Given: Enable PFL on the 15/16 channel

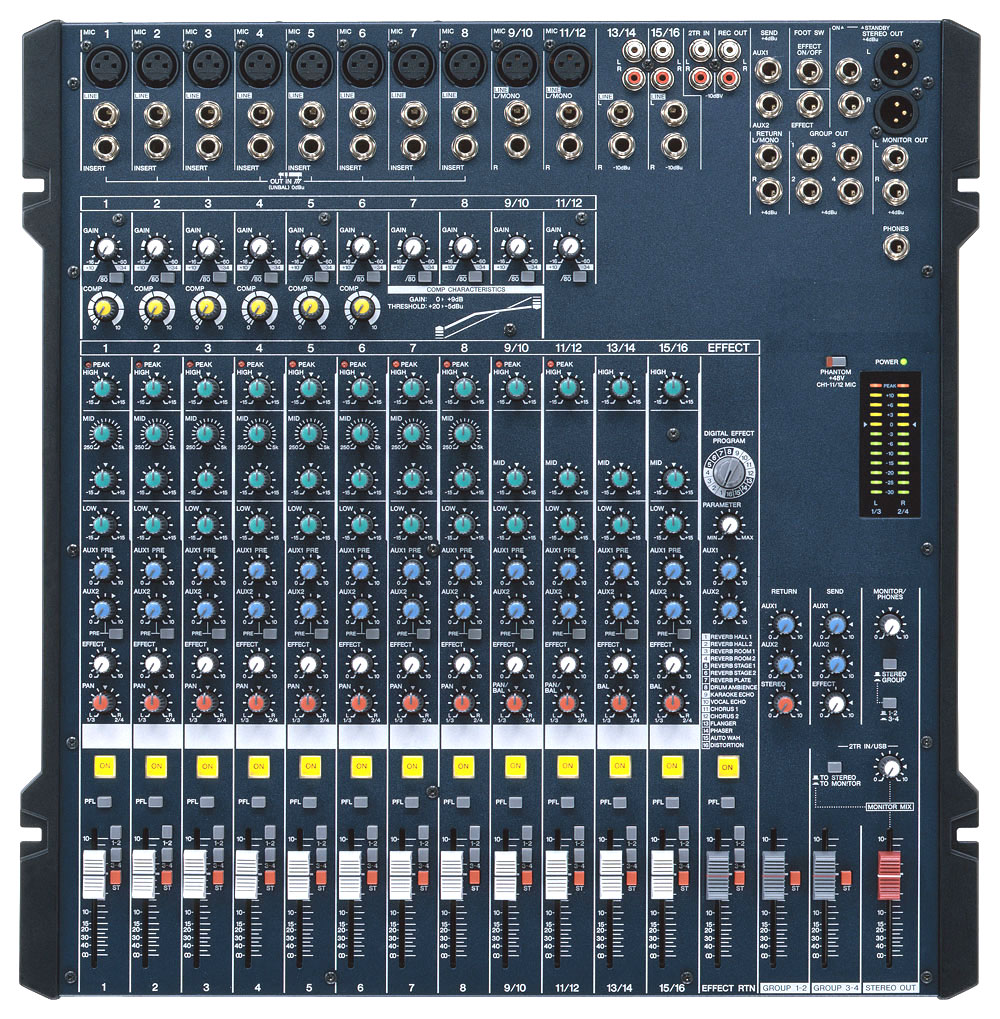Looking at the screenshot, I should point(672,802).
